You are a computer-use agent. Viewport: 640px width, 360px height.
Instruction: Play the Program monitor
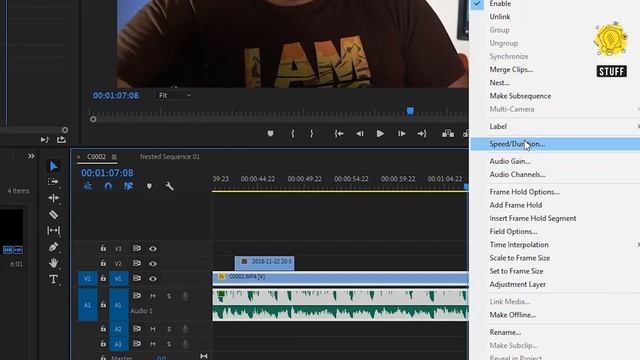point(380,133)
